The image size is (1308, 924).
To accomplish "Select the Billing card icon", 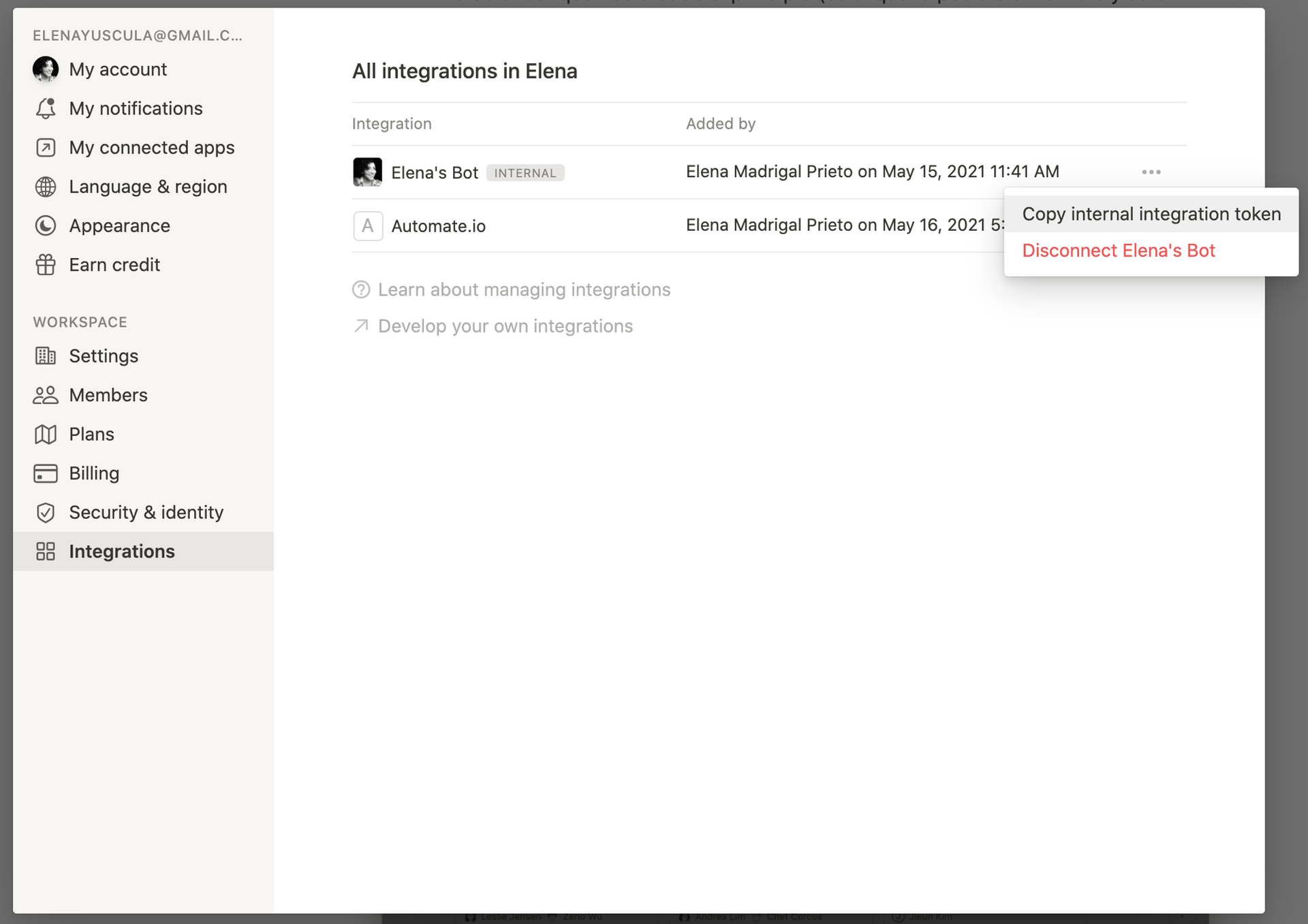I will pos(45,473).
